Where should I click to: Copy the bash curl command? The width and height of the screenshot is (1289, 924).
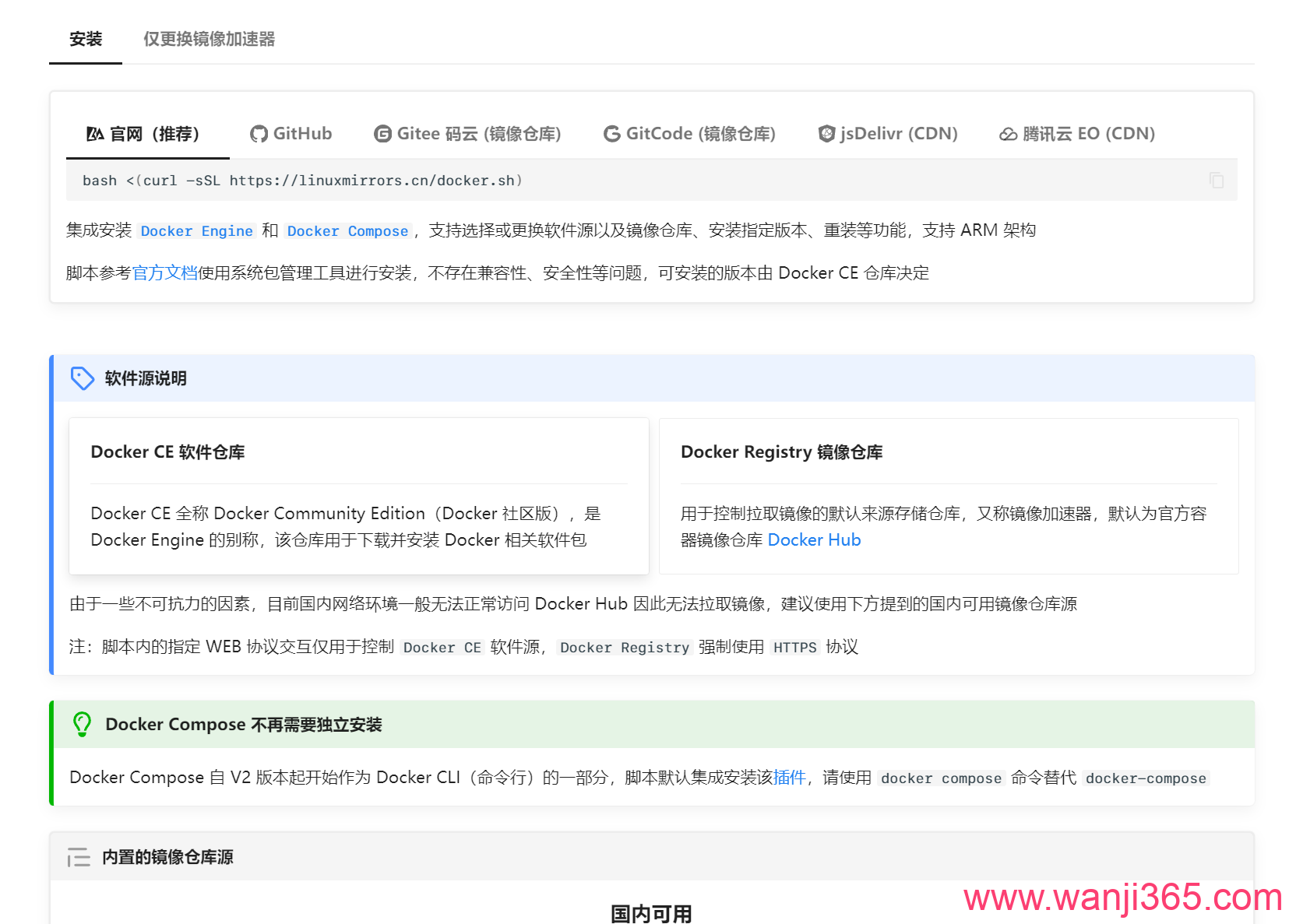pos(1216,180)
